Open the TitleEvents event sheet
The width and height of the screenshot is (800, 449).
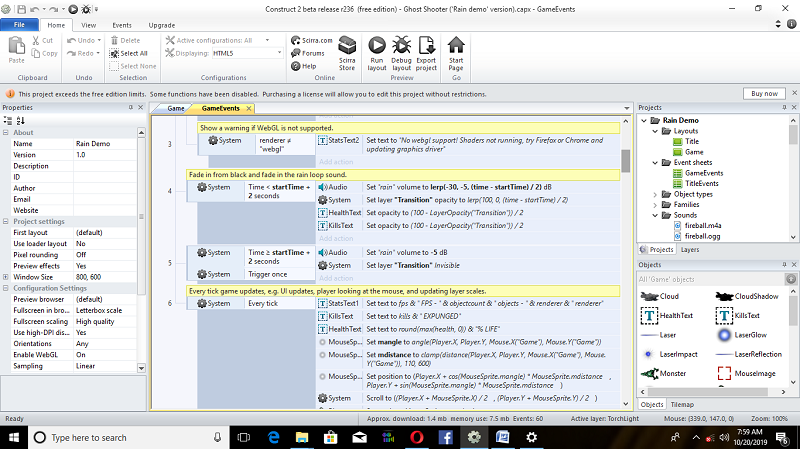coord(696,183)
